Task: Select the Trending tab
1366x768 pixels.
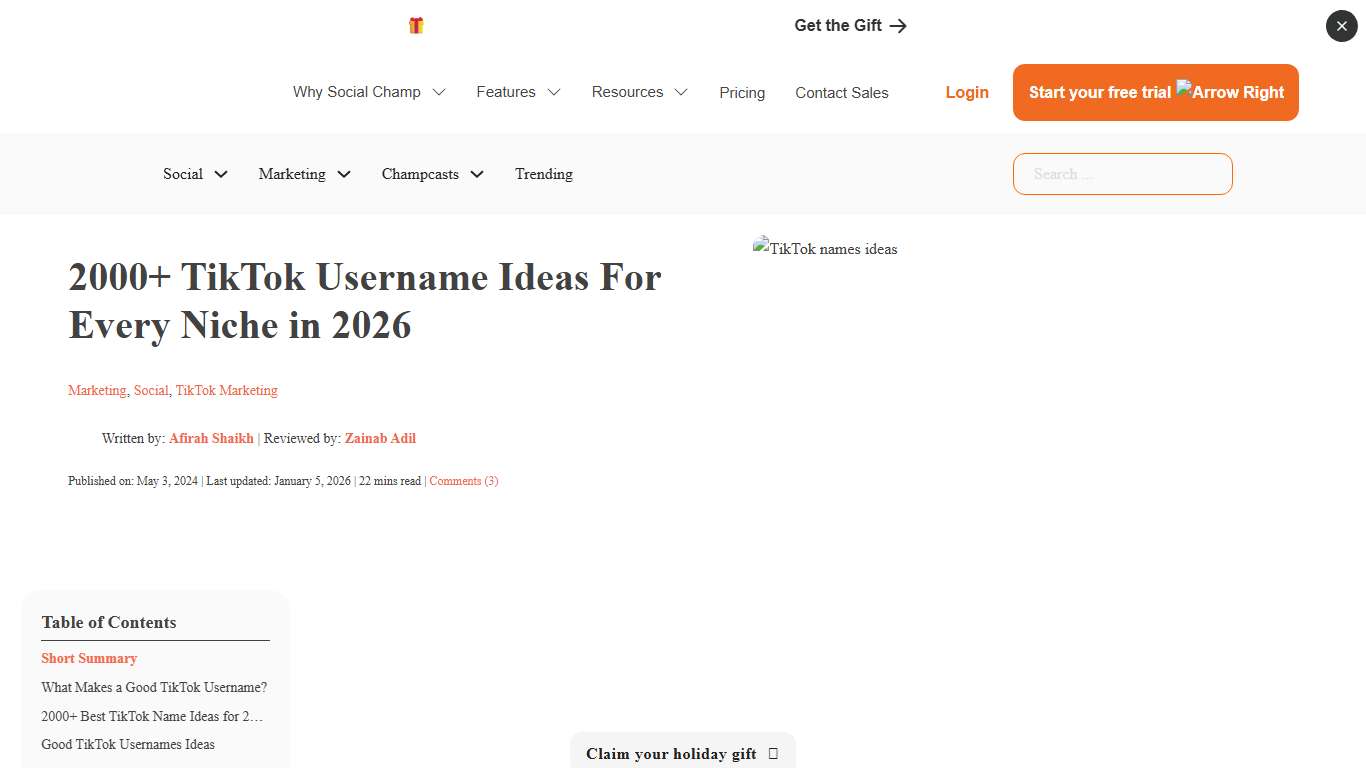Action: [543, 174]
